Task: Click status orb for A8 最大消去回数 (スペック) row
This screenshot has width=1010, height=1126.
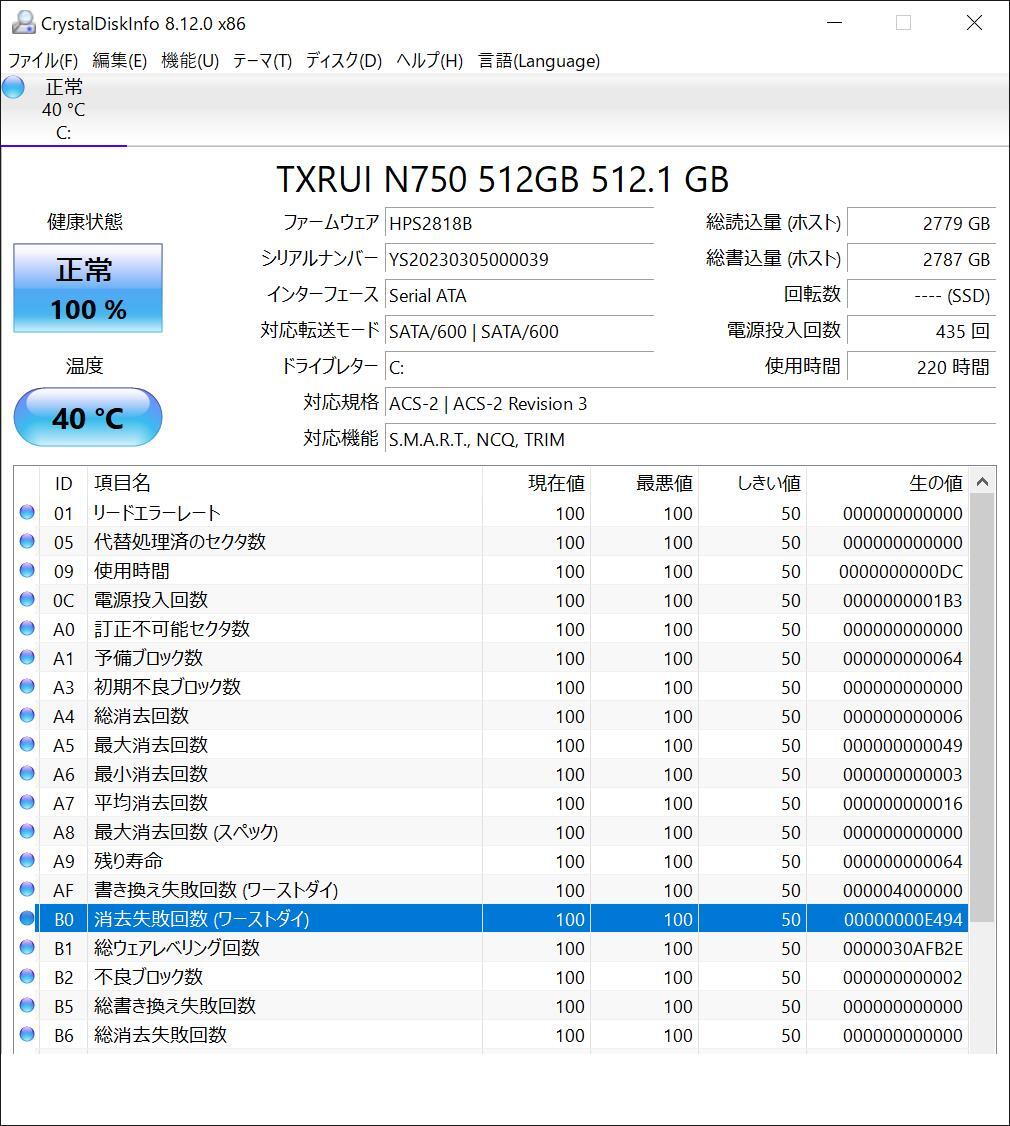Action: (27, 831)
